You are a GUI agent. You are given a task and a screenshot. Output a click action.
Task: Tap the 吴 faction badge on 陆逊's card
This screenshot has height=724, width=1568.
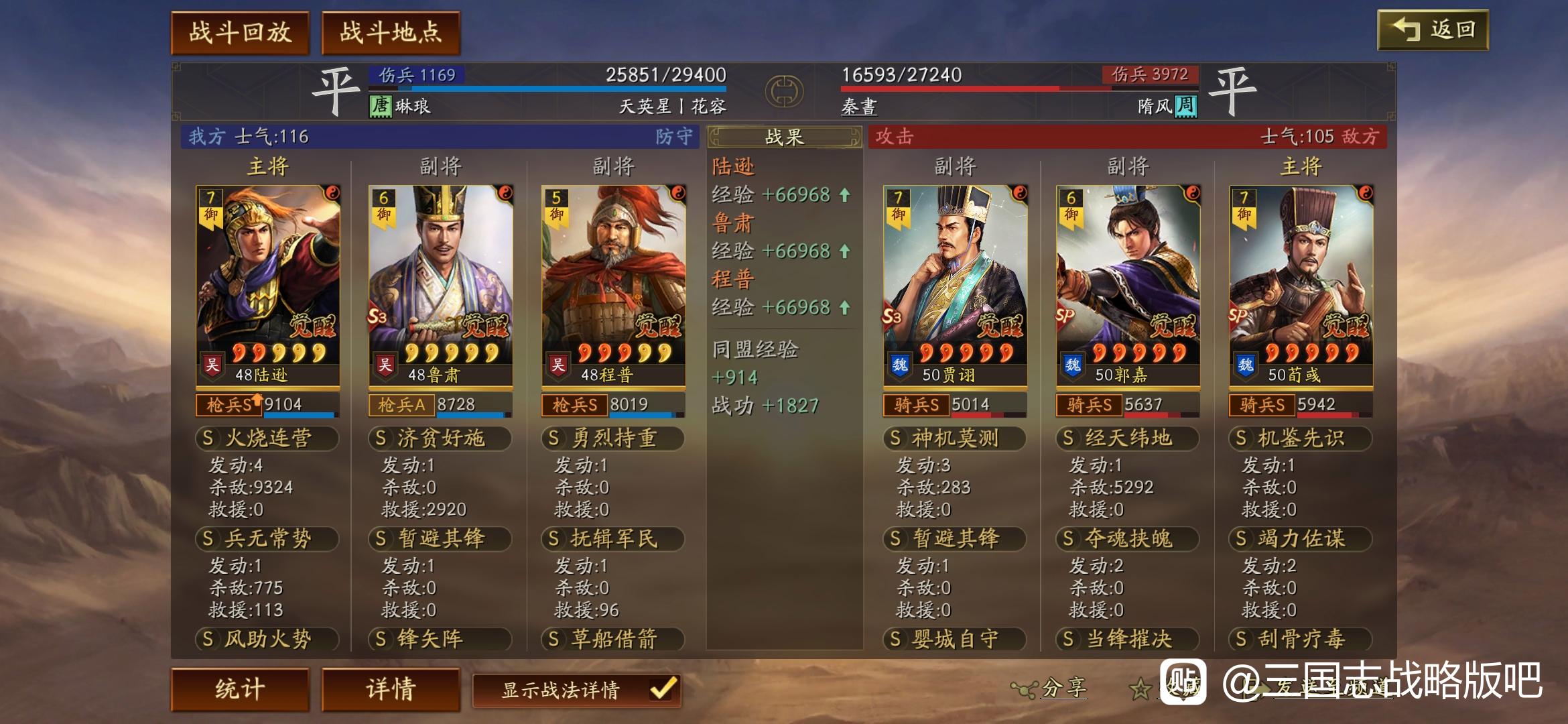pos(212,365)
